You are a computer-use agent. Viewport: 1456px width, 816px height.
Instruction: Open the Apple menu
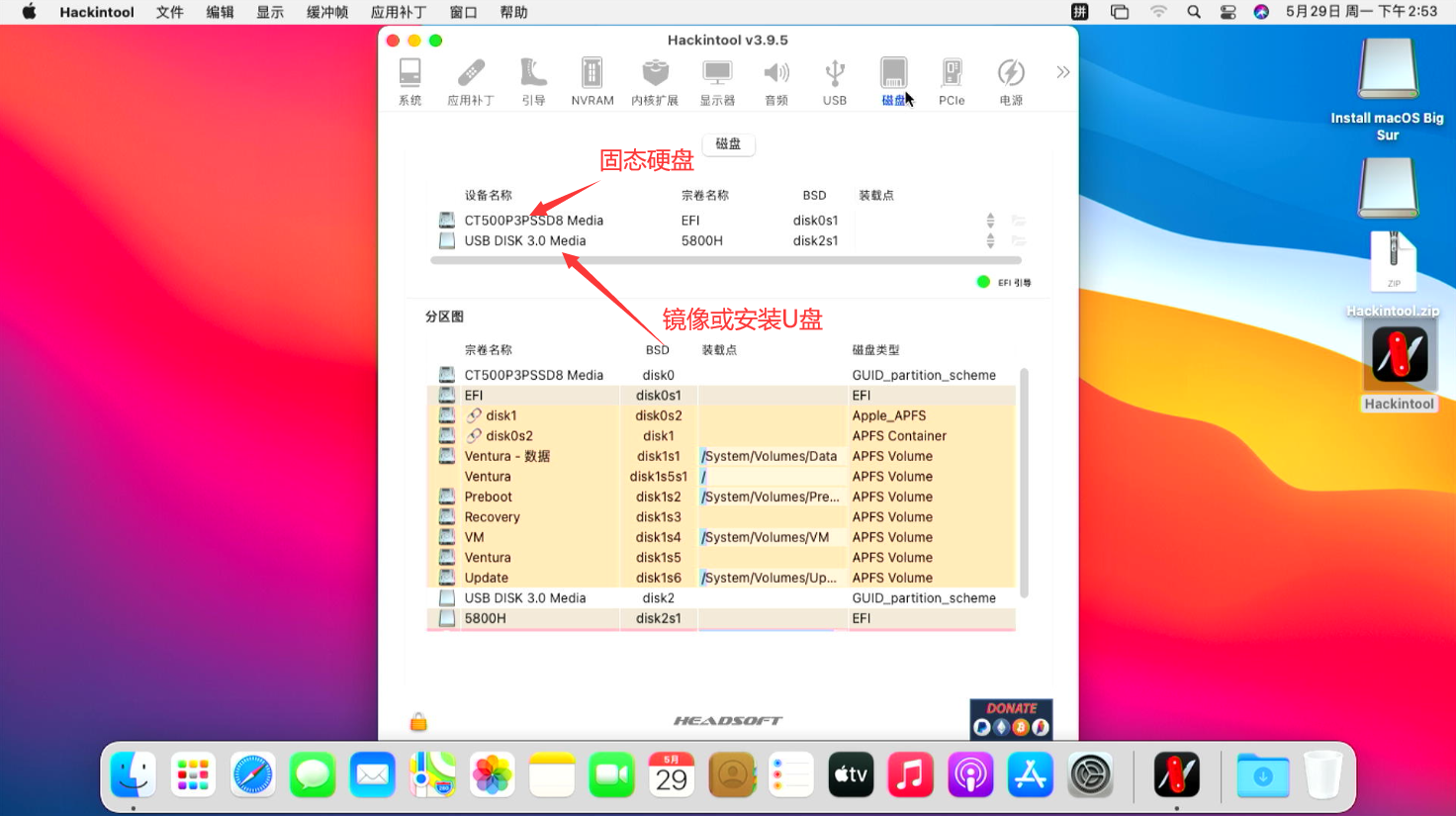(x=29, y=12)
